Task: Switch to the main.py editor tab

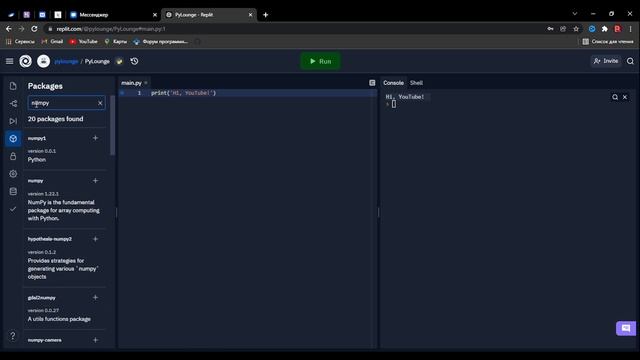Action: point(131,83)
